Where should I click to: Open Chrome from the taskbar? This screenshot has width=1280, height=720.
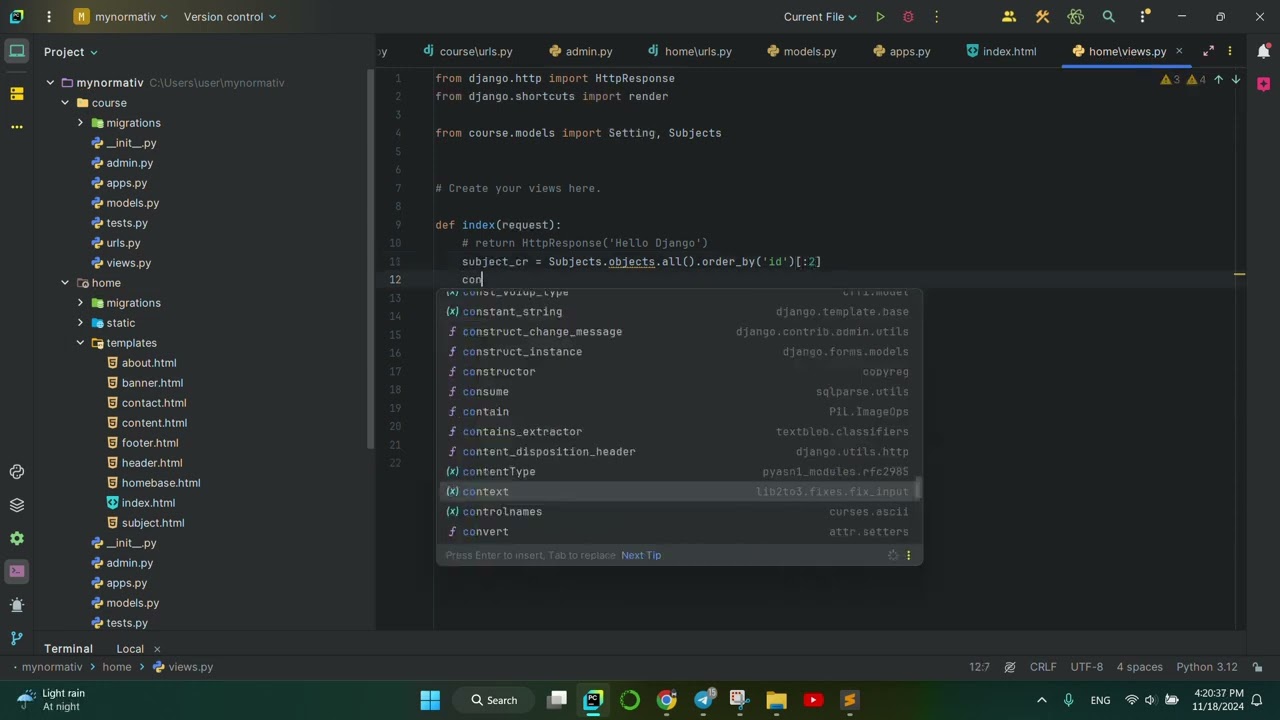click(666, 700)
